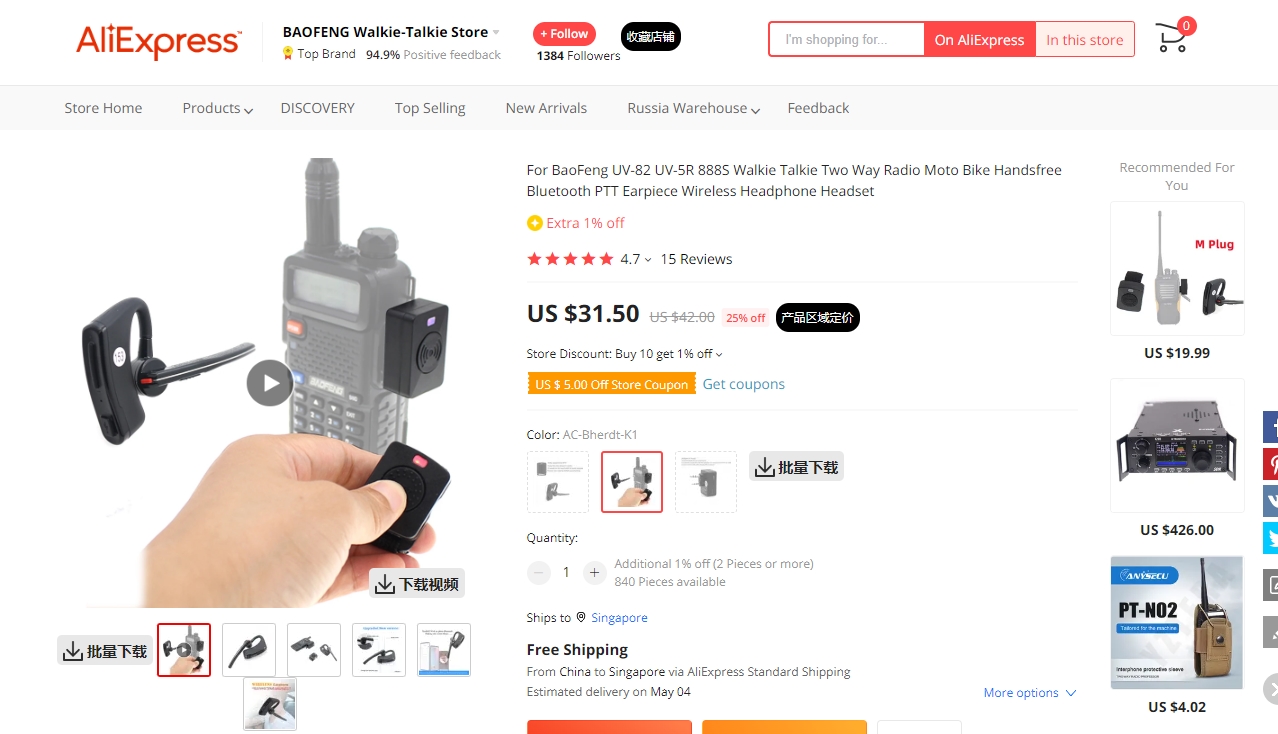Expand Russia Warehouse dropdown
Image resolution: width=1278 pixels, height=734 pixels.
tap(693, 108)
